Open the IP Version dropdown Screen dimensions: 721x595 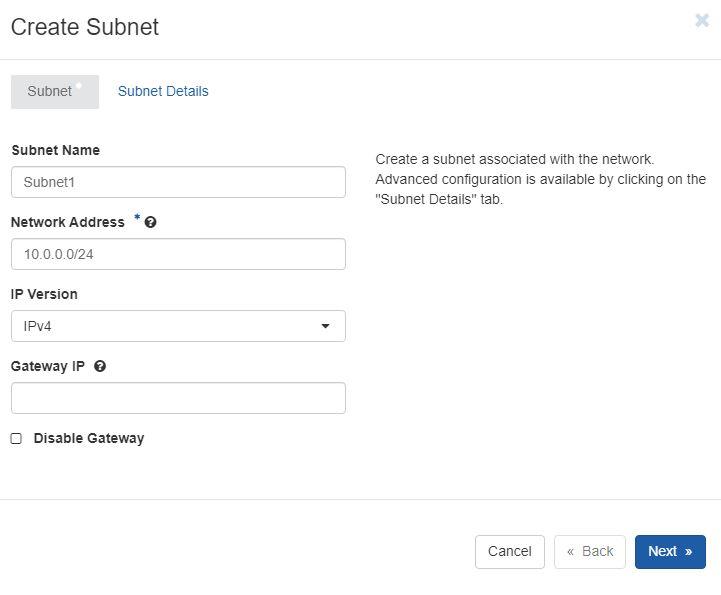[178, 326]
